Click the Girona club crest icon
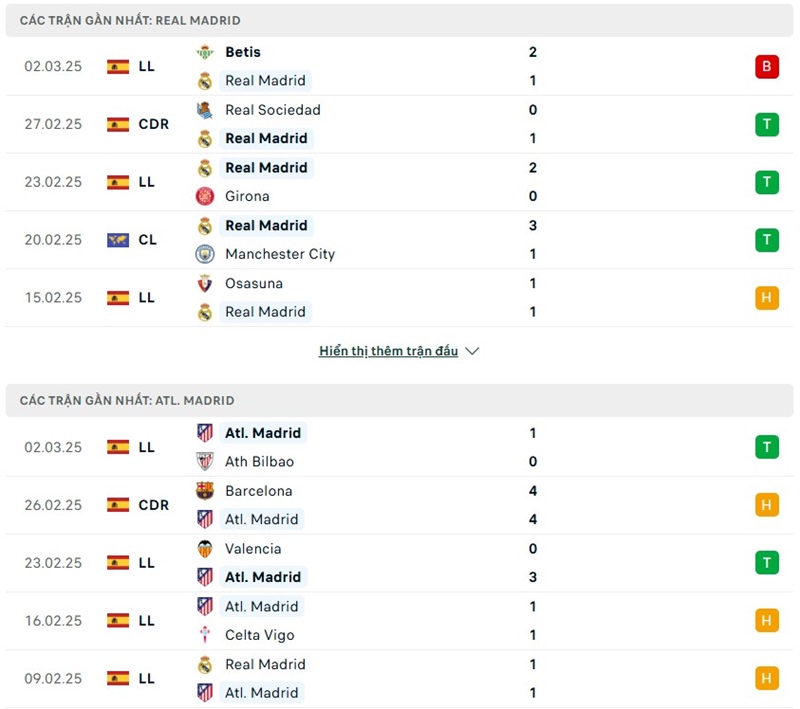The image size is (800, 709). coord(205,196)
